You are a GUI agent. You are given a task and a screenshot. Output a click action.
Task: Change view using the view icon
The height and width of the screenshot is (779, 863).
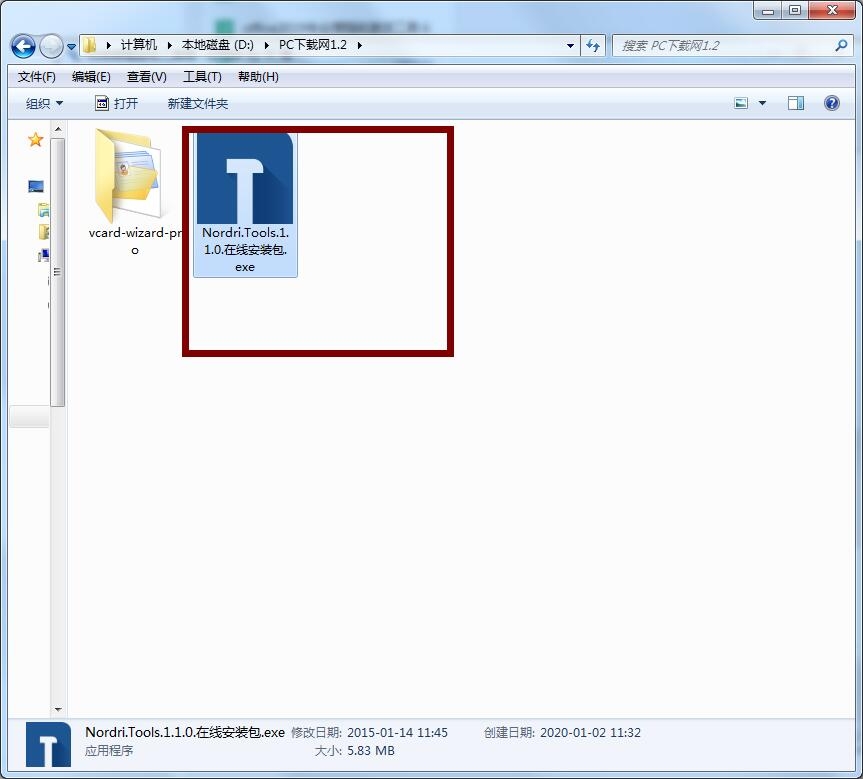(741, 103)
